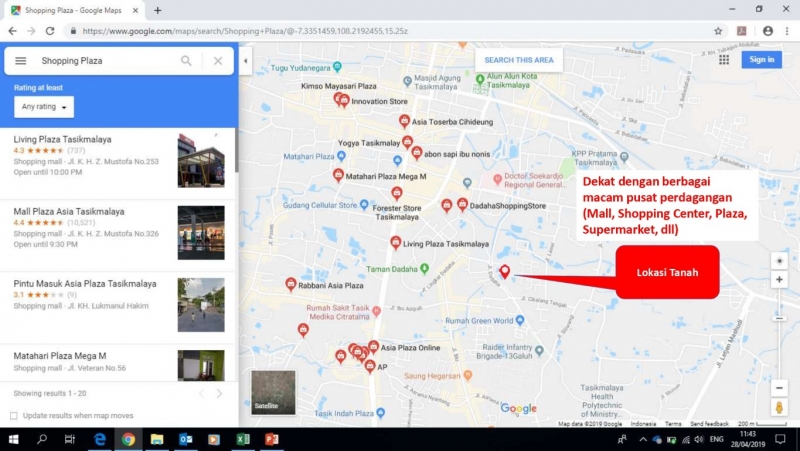The height and width of the screenshot is (451, 800).
Task: Click the Matahari Plaza Mega M pin
Action: point(338,175)
